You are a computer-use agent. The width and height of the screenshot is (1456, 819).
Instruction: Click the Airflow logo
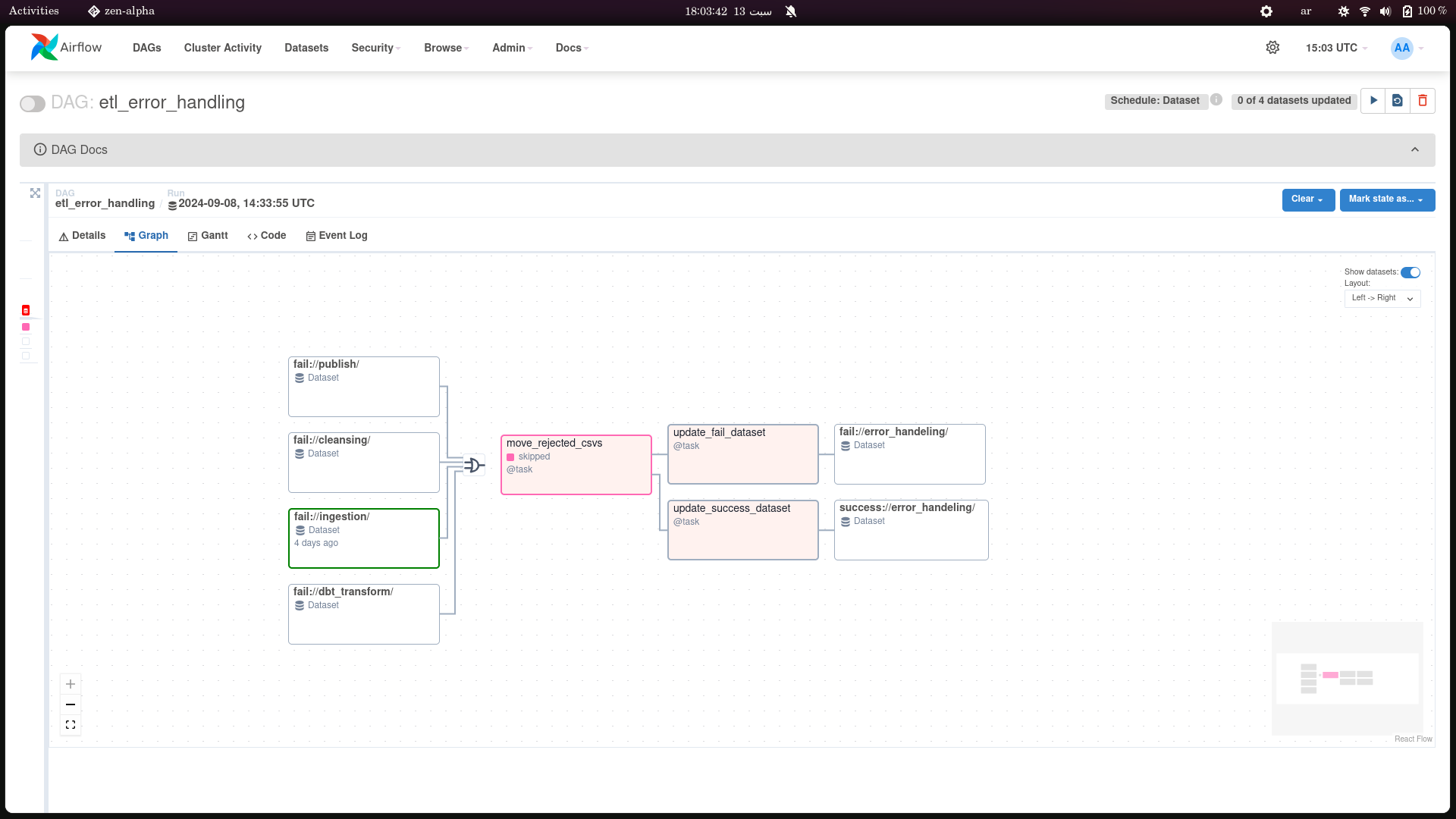(x=66, y=47)
